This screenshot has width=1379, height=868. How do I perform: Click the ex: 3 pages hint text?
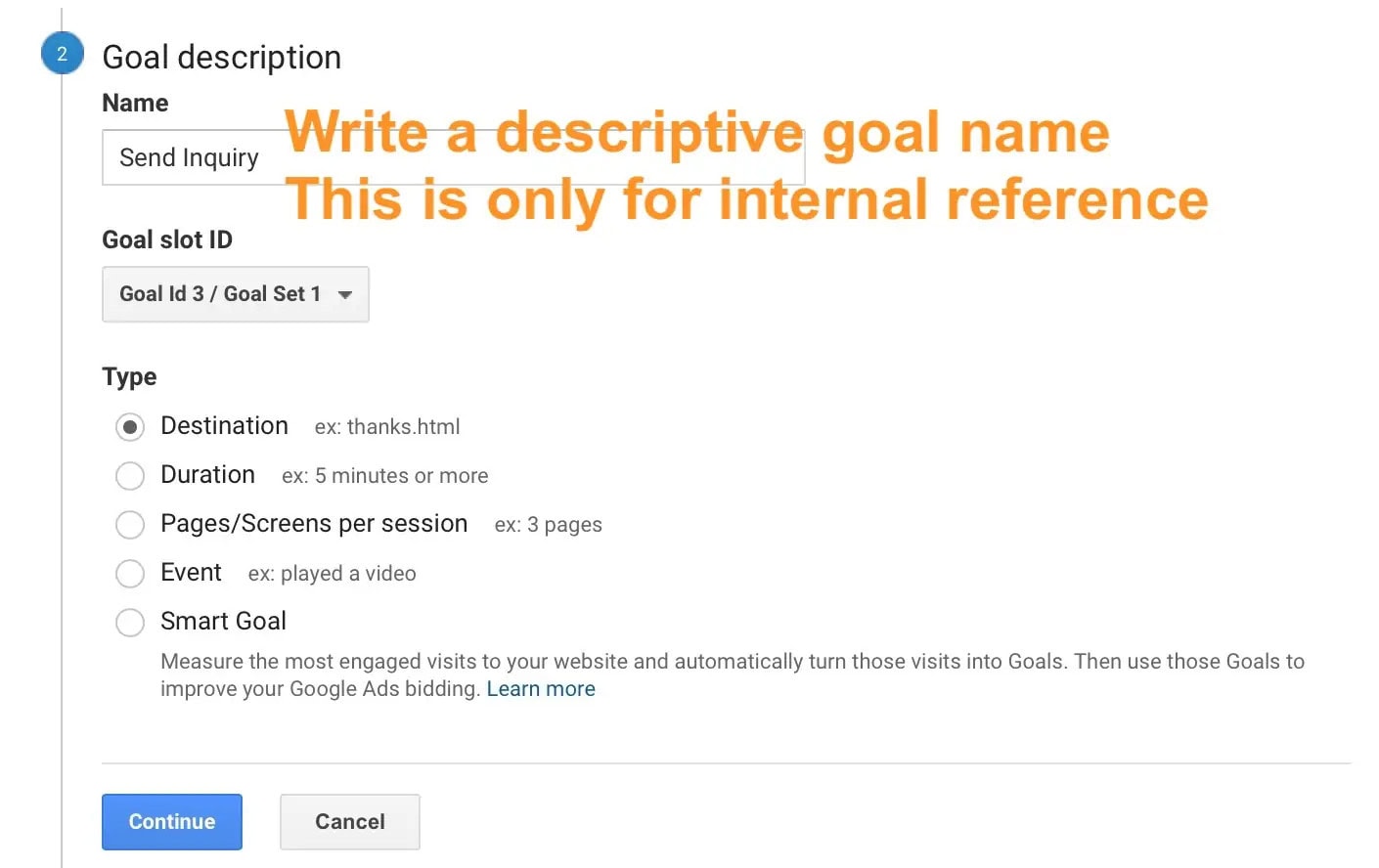549,525
